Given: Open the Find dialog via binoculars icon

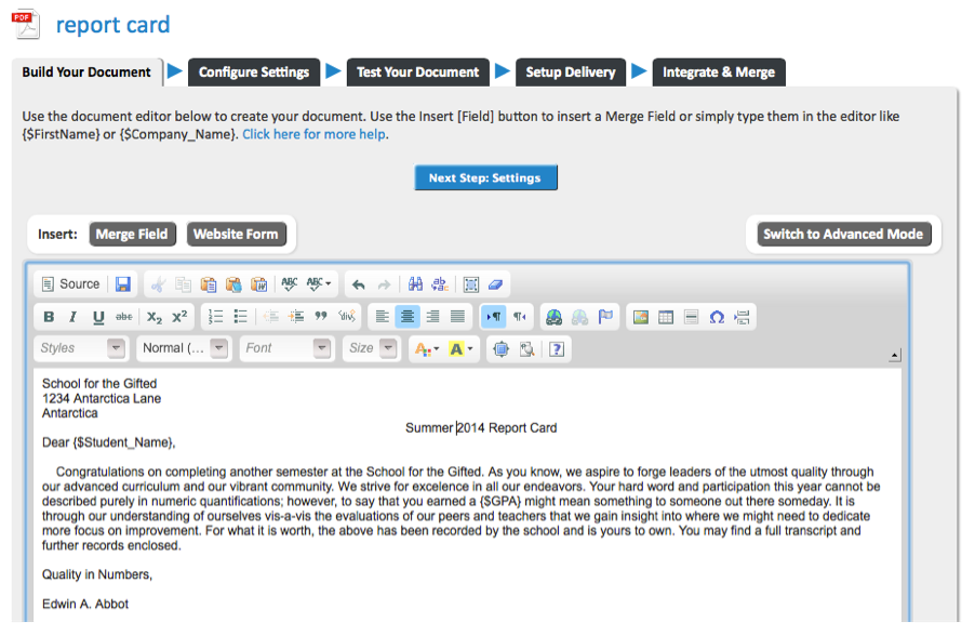Looking at the screenshot, I should click(x=414, y=284).
